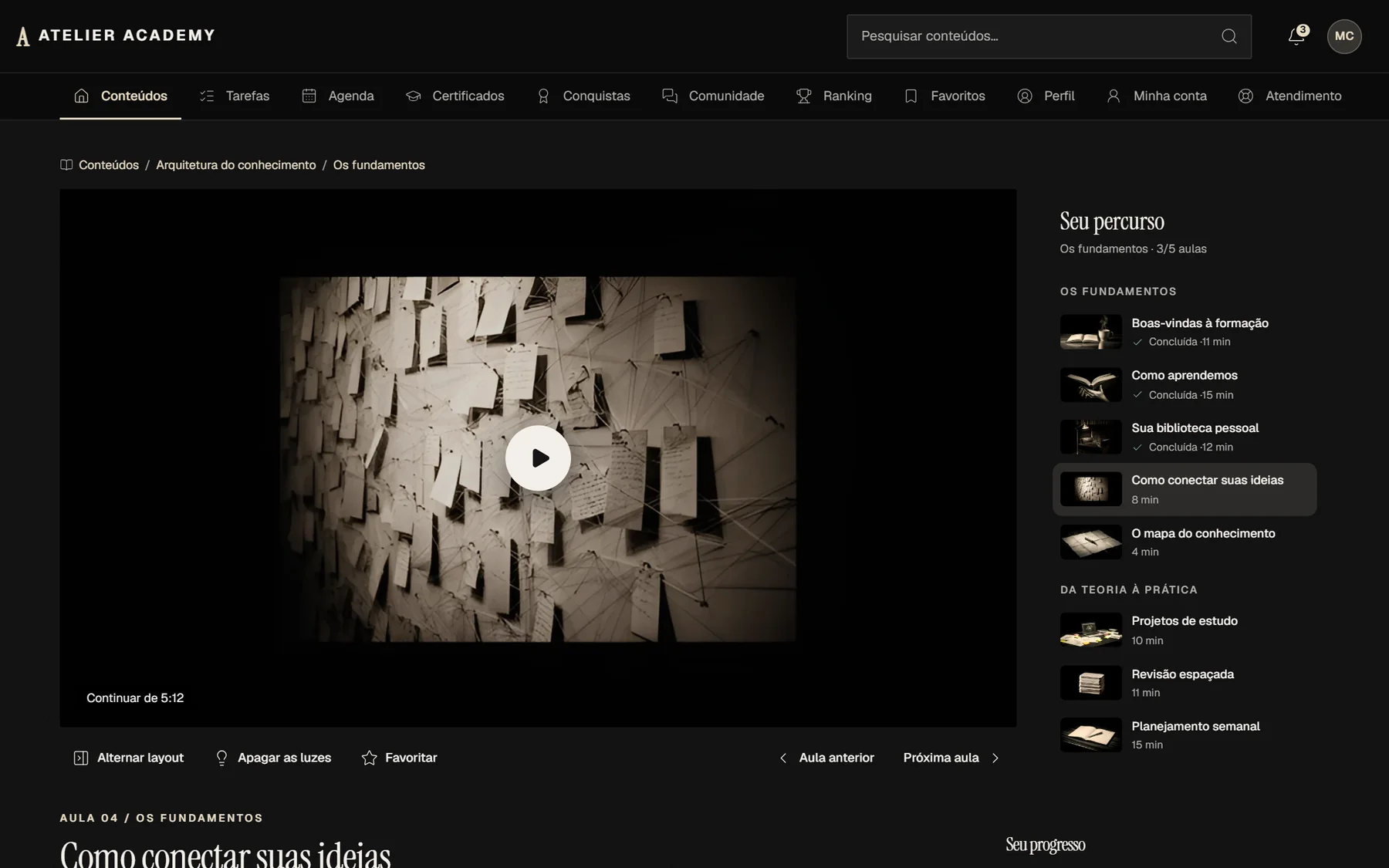Open the Ranking tab
Screen dimensions: 1389x868
(x=834, y=96)
